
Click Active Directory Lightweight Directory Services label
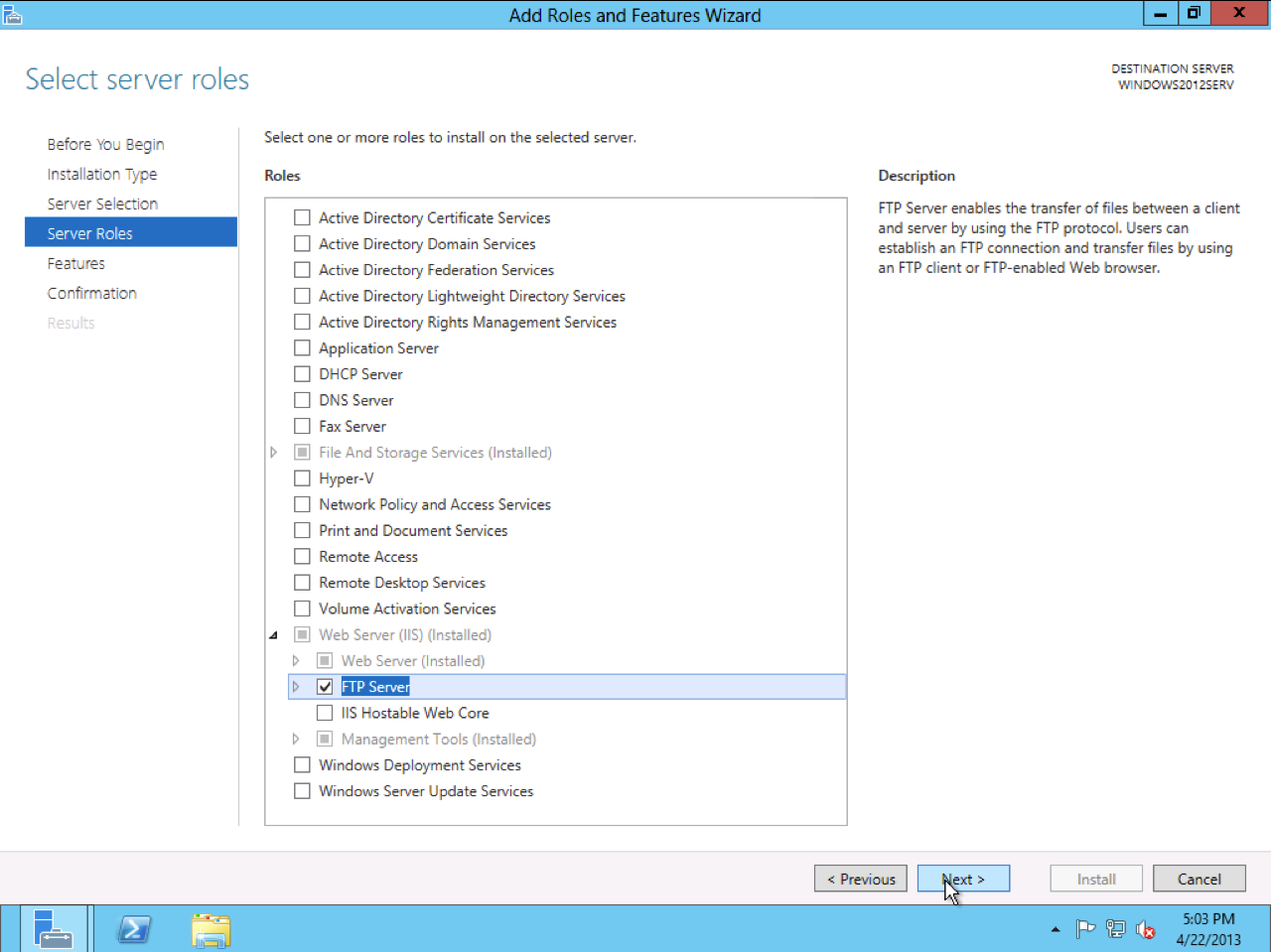[472, 296]
